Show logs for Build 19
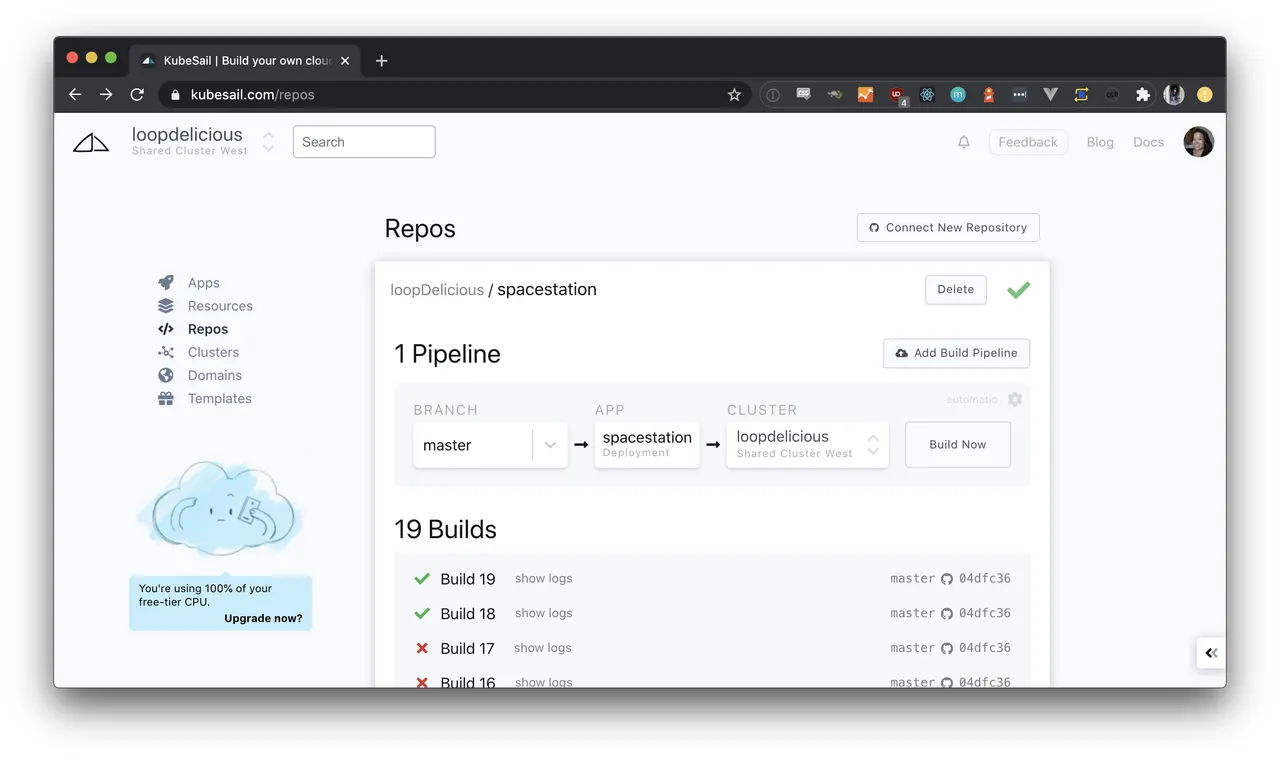Viewport: 1280px width, 759px height. (544, 579)
